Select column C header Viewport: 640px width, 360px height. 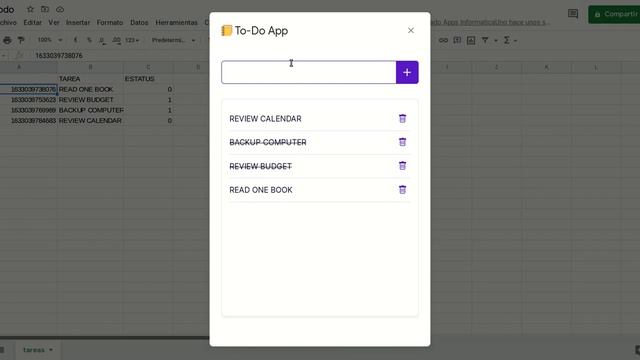[x=148, y=67]
